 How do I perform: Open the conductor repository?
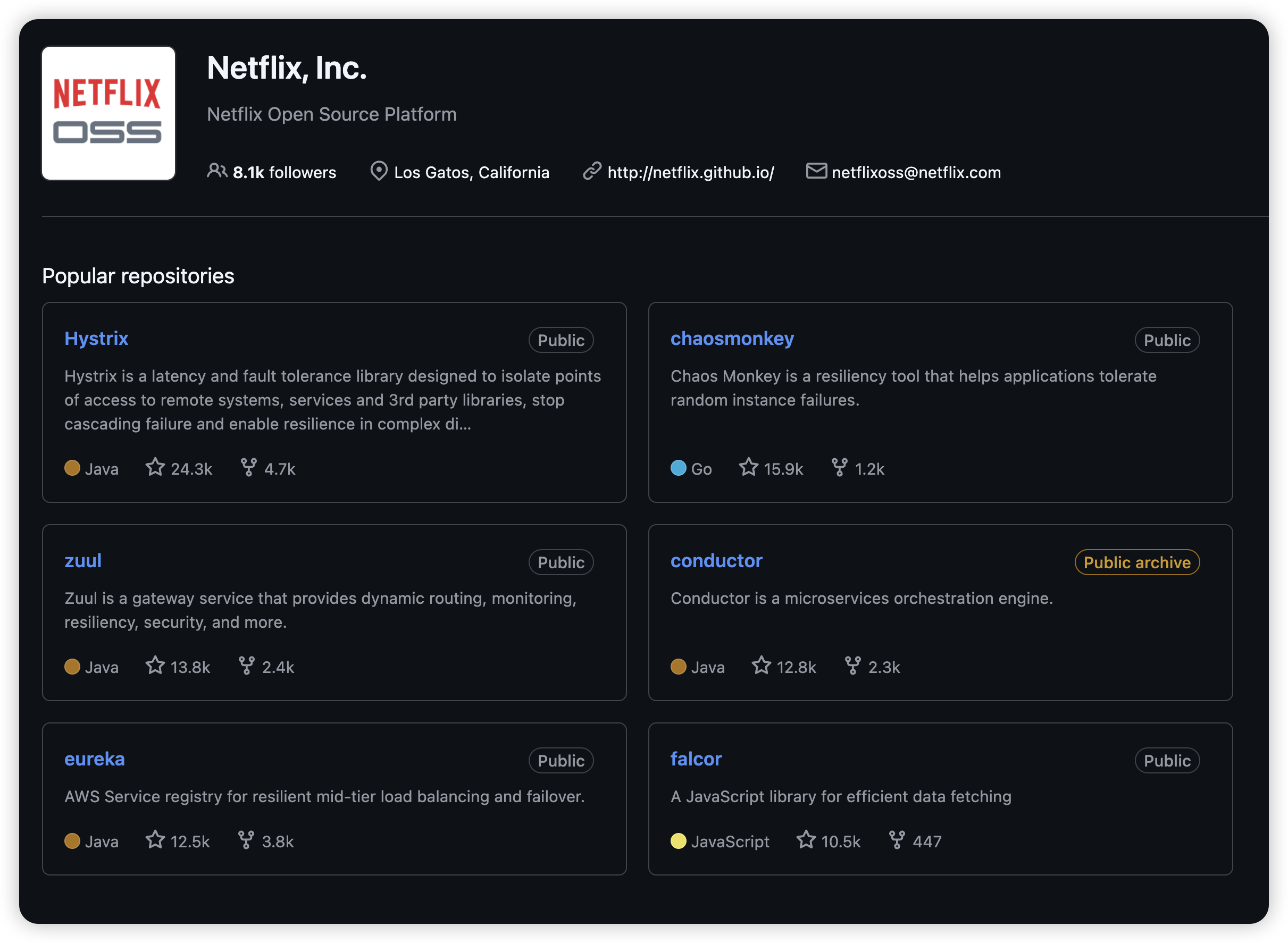click(x=716, y=561)
